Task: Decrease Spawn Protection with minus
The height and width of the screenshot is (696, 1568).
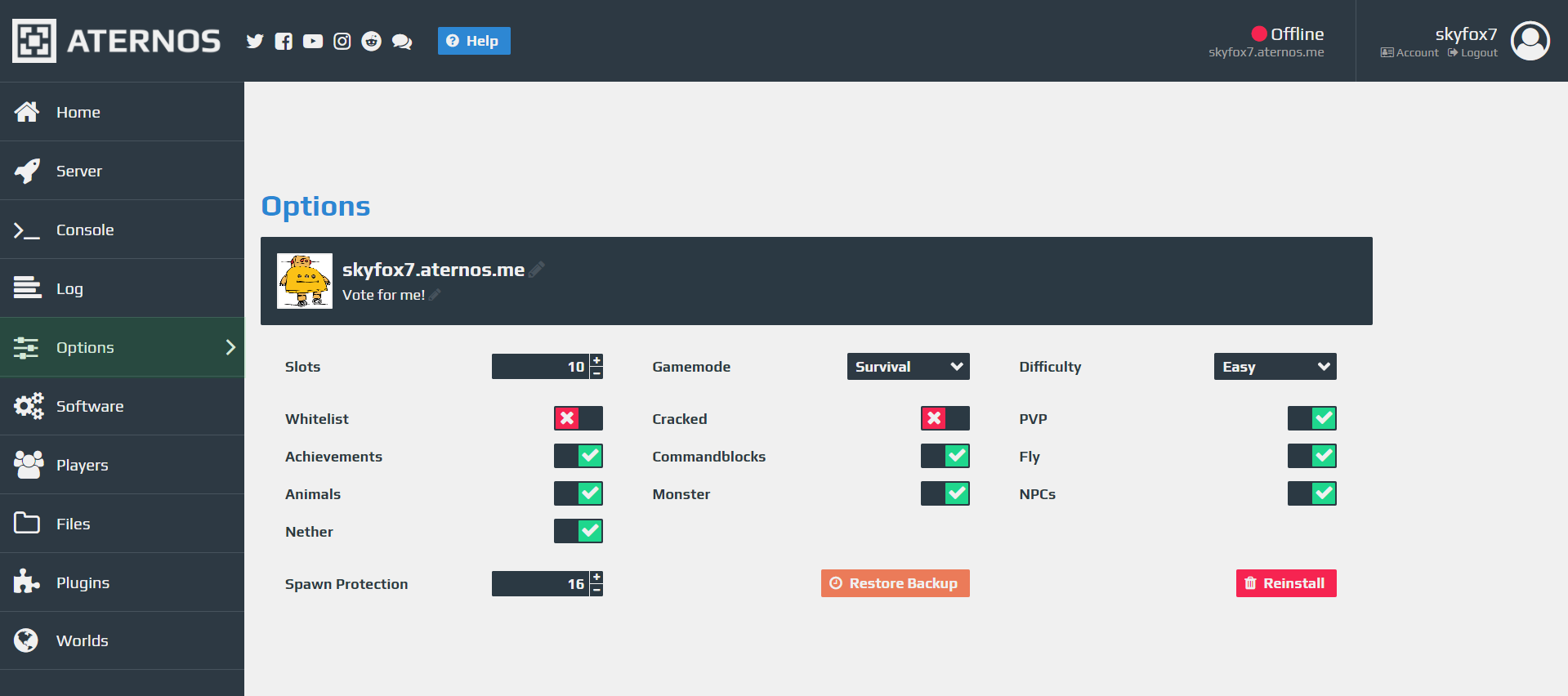Action: click(x=596, y=591)
